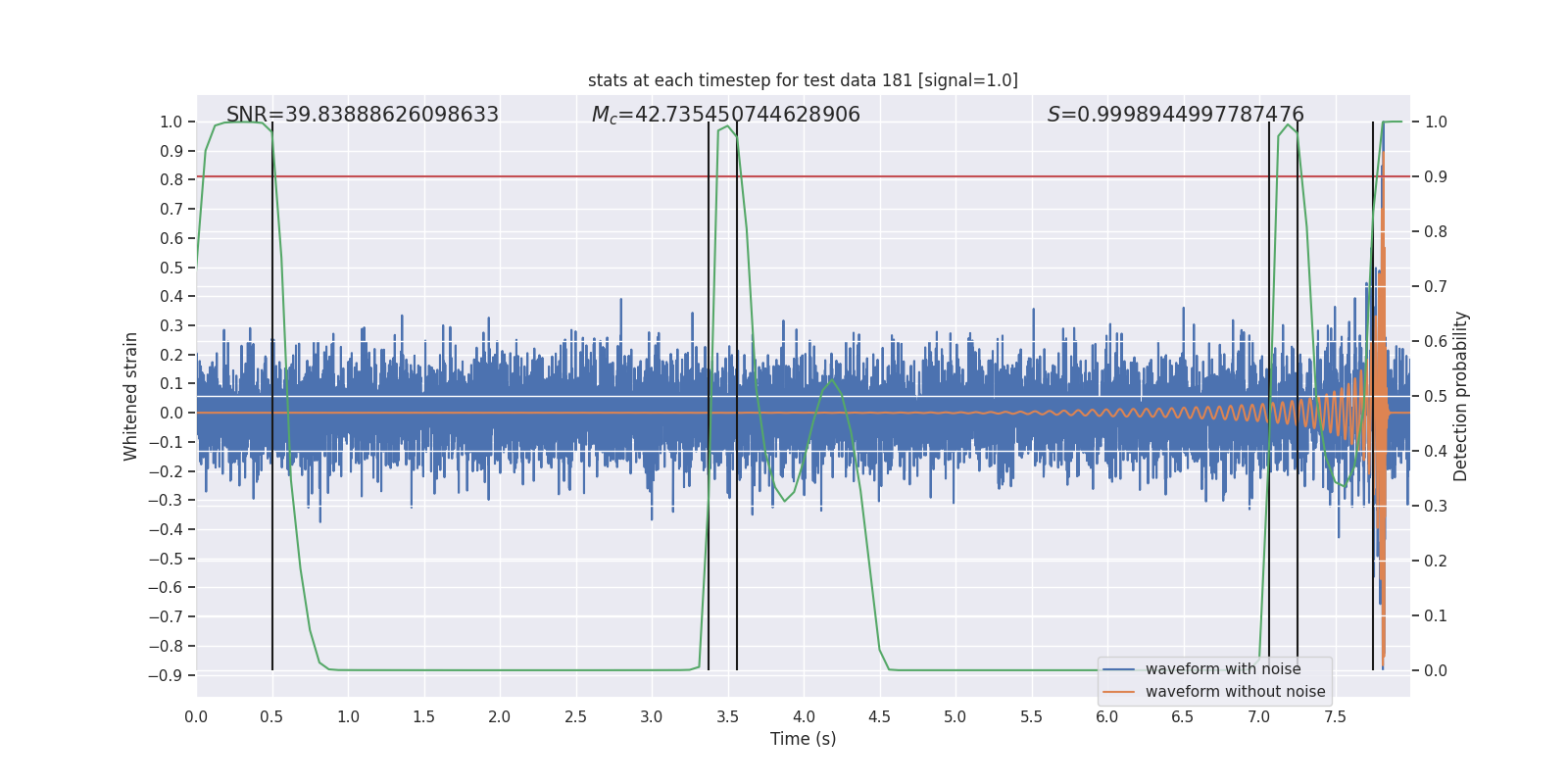Click the 'Whitened strain' axis label

tap(130, 396)
